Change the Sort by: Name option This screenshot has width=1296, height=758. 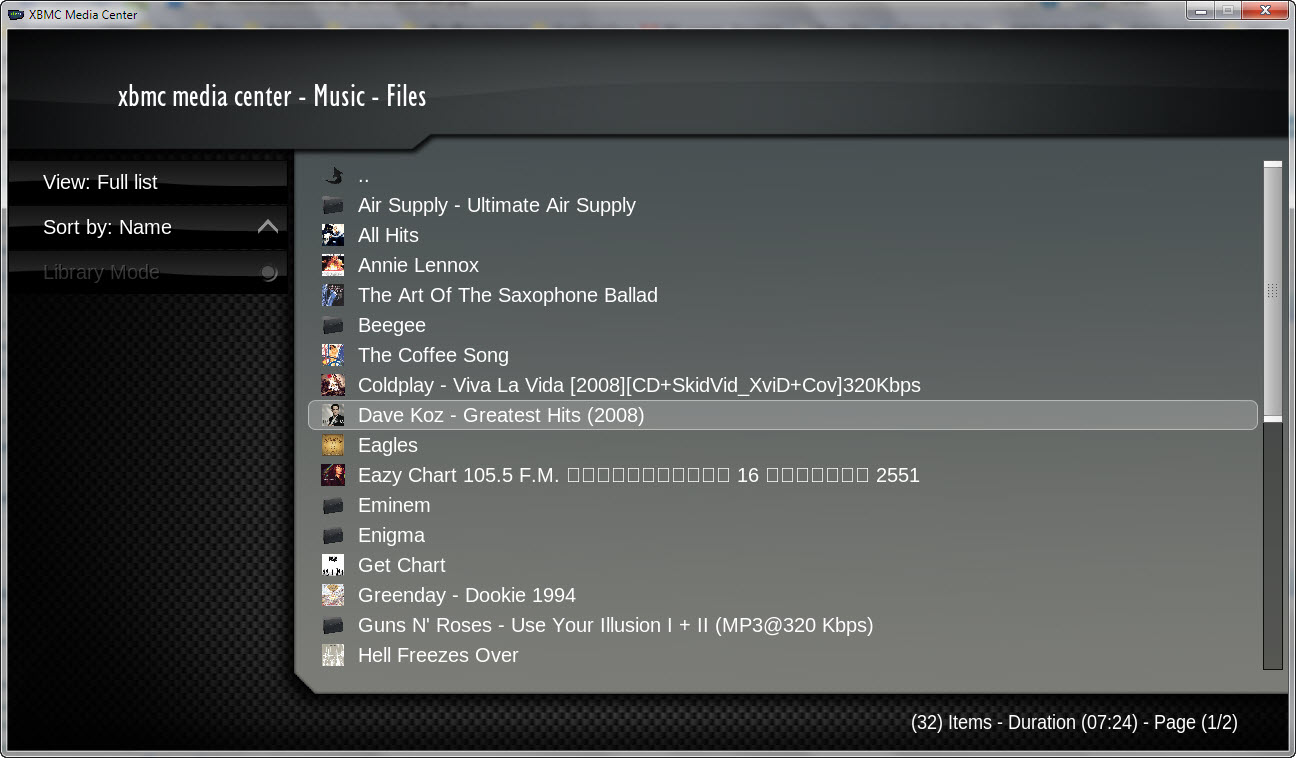point(107,227)
